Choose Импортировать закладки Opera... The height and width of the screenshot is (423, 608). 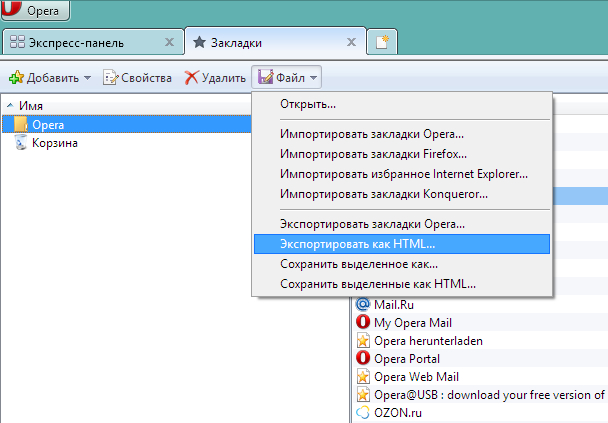pyautogui.click(x=402, y=134)
